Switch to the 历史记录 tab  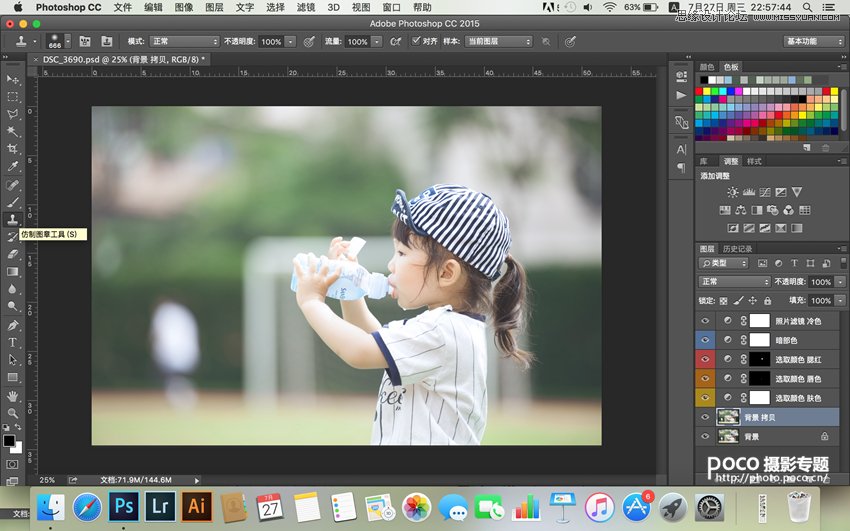coord(737,249)
